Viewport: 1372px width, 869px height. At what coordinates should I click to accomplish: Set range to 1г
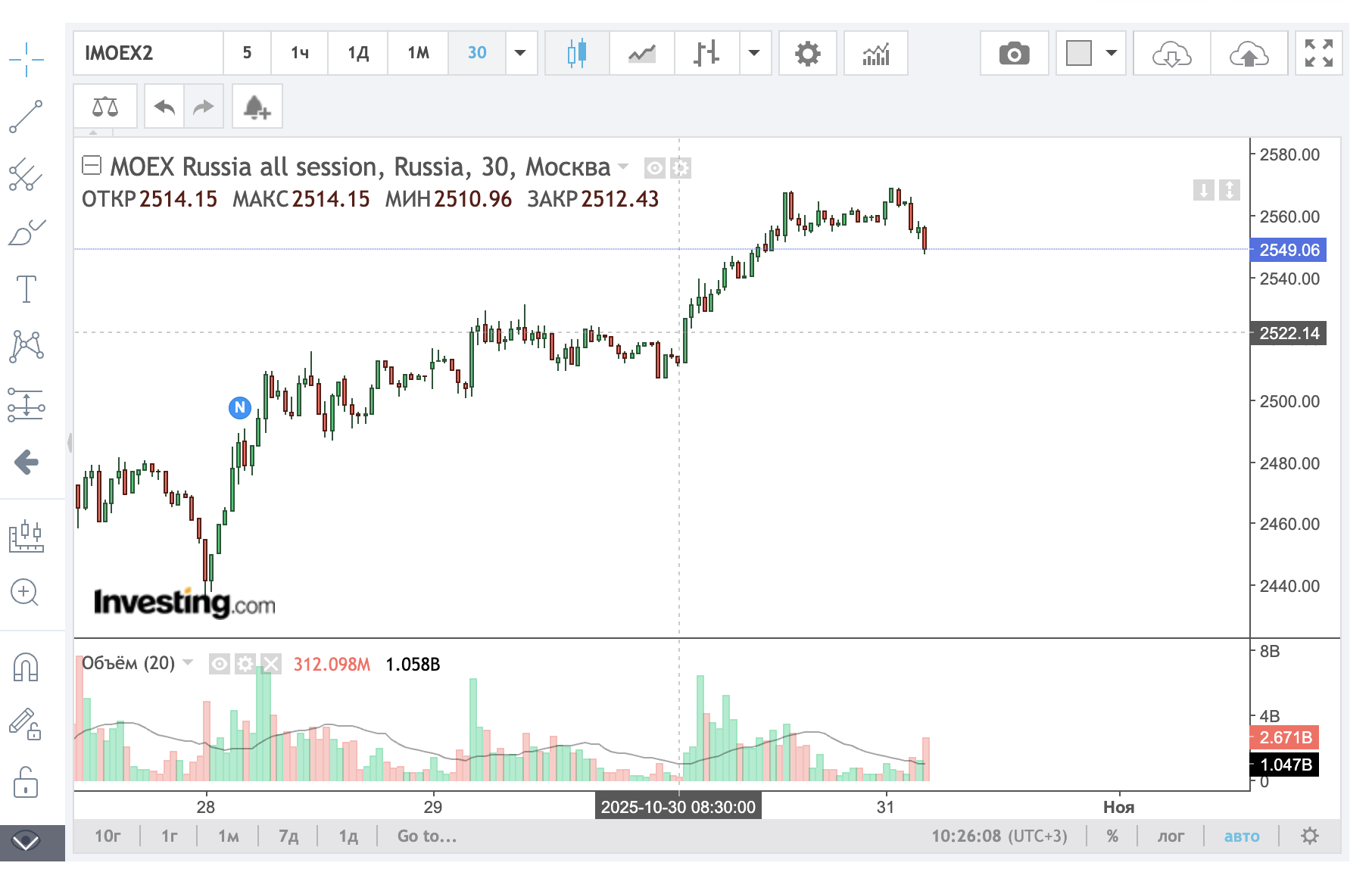[169, 836]
